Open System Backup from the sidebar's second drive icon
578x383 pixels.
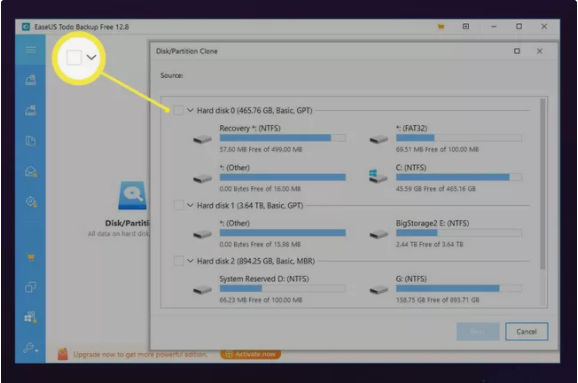pos(31,110)
